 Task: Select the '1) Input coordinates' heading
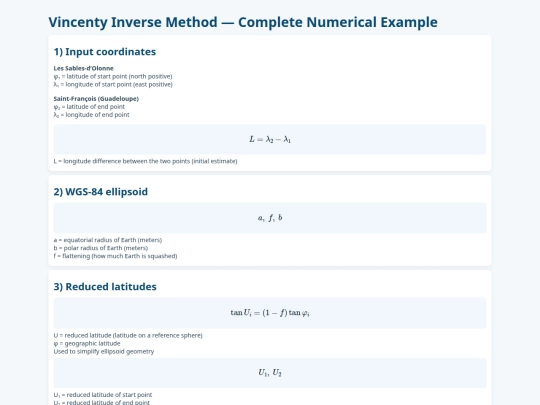pos(105,52)
